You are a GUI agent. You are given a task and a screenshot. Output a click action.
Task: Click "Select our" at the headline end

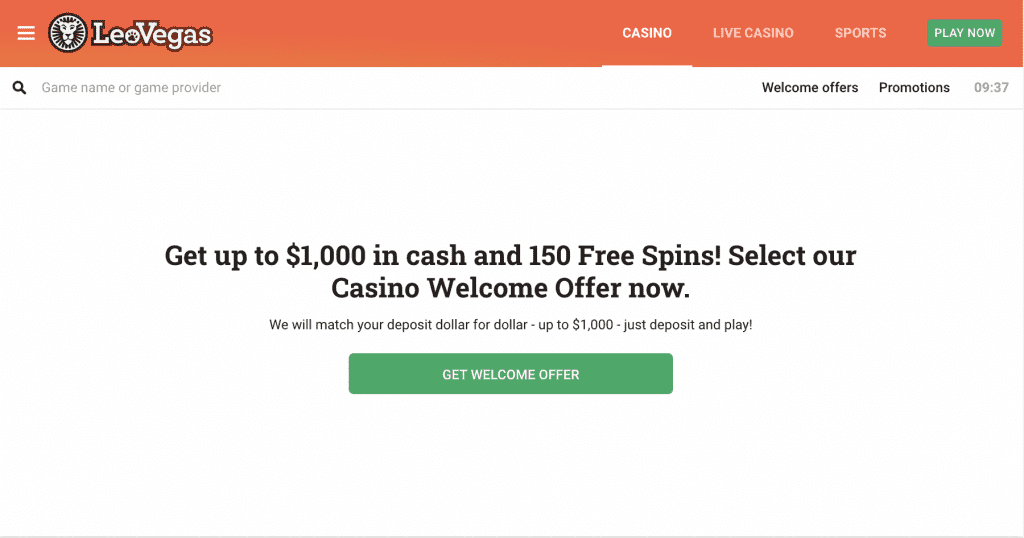[792, 255]
